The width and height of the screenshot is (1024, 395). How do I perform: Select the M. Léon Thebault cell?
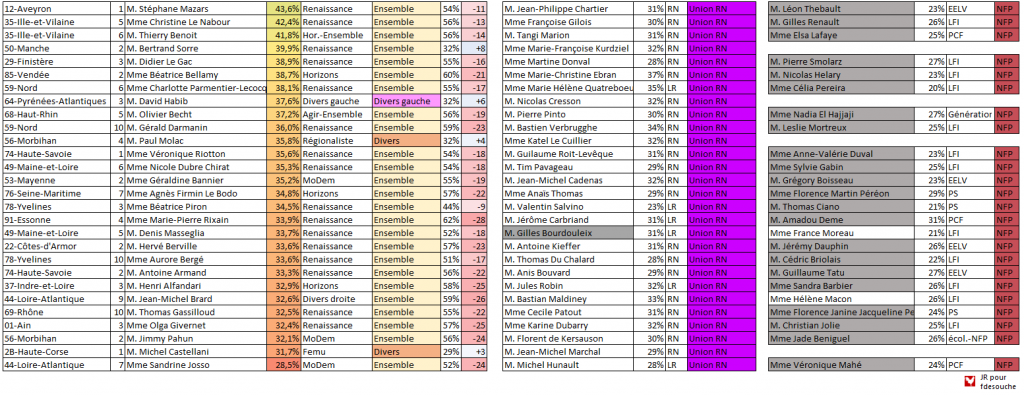[840, 9]
